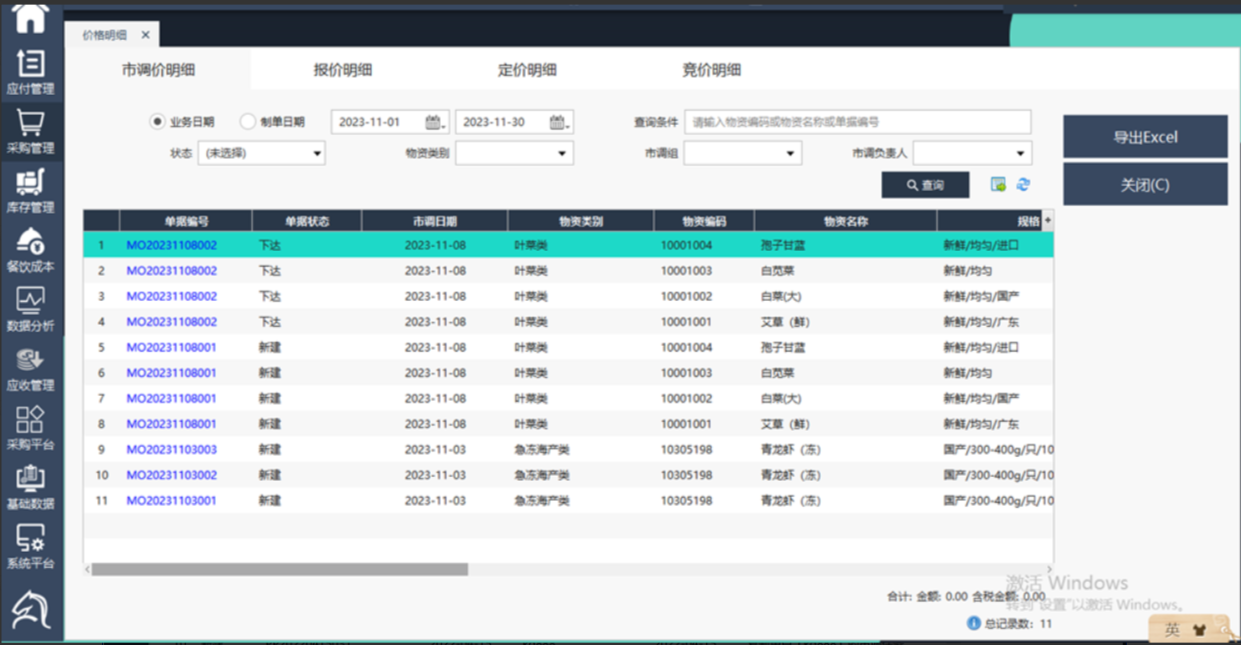Open 库存管理 in the sidebar
1241x645 pixels.
[x=30, y=191]
